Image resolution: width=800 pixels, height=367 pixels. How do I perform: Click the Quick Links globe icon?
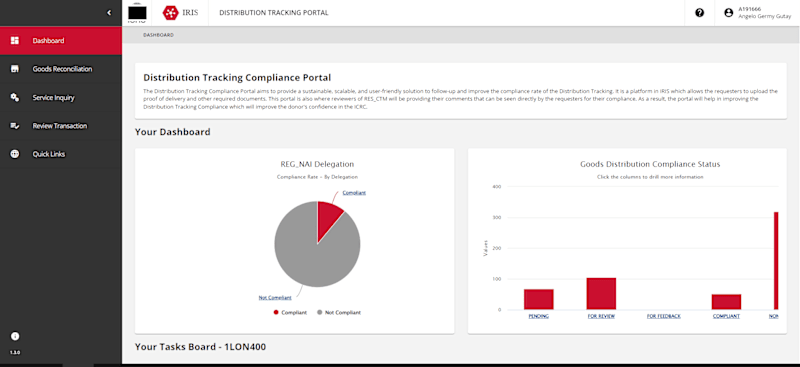(15, 154)
